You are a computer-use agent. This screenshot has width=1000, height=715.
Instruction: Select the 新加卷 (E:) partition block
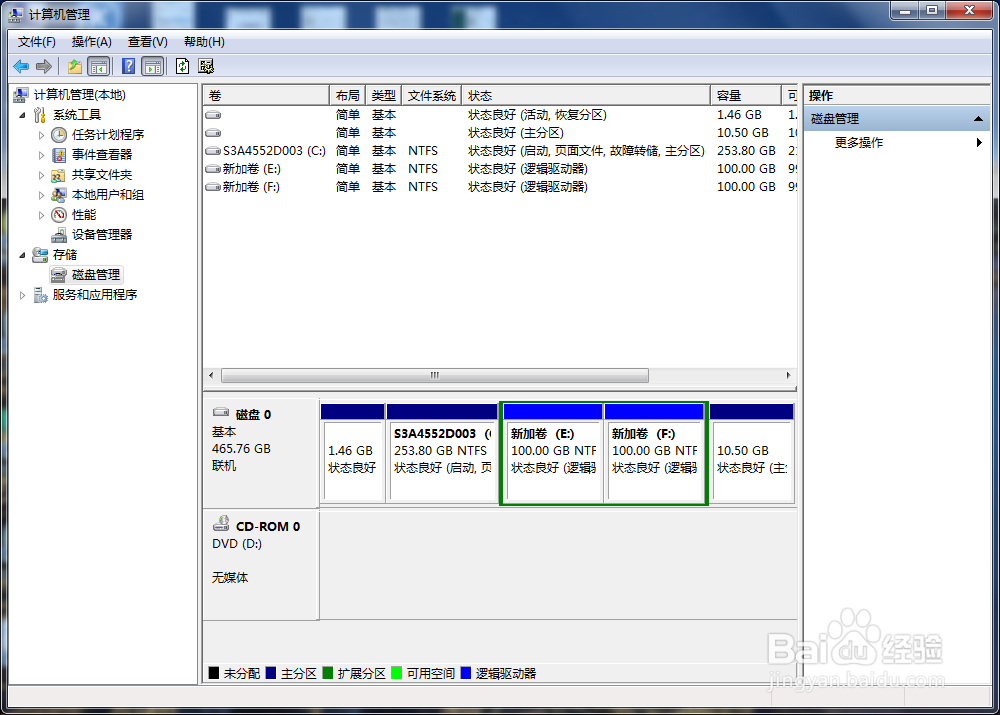553,453
